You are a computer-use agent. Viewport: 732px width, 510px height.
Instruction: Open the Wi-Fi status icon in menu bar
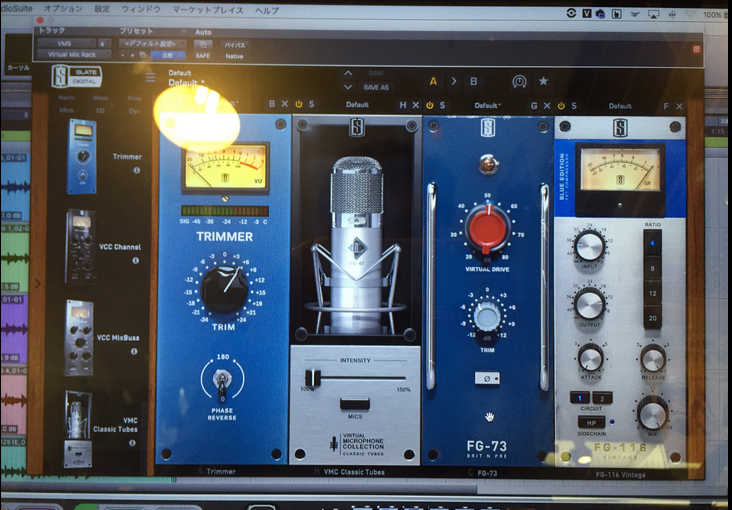(x=690, y=14)
